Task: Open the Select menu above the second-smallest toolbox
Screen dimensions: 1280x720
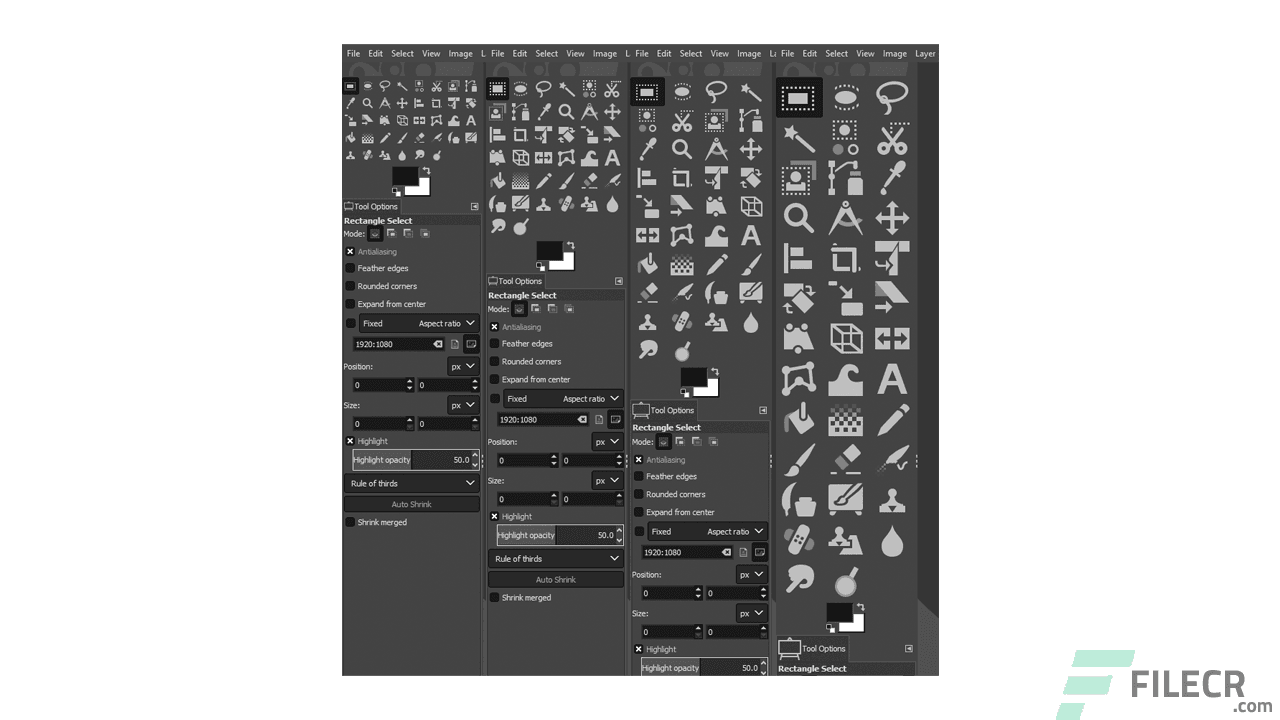Action: coord(547,54)
